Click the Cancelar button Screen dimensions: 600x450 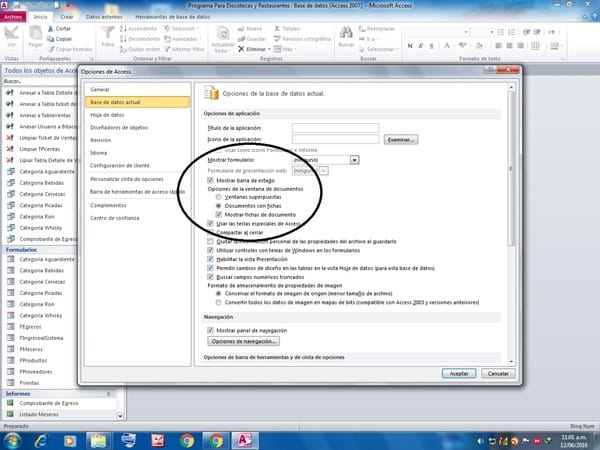point(498,373)
